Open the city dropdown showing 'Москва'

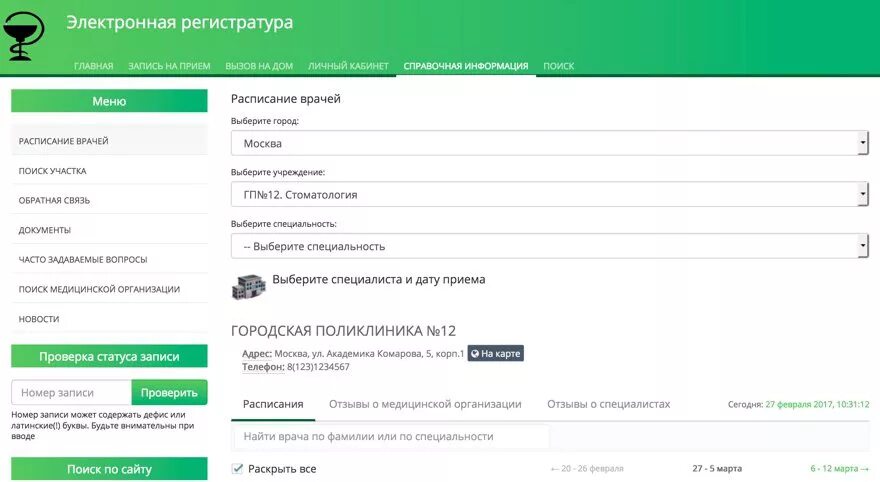pyautogui.click(x=549, y=143)
